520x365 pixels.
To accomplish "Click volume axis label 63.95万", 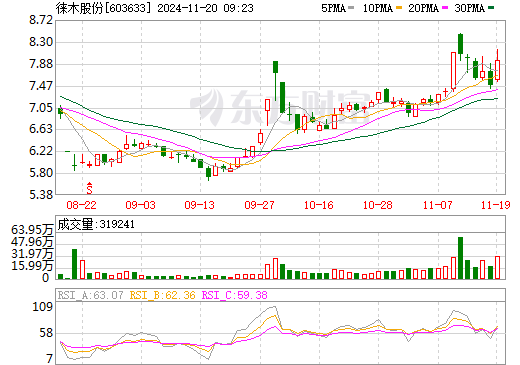I will coord(32,230).
